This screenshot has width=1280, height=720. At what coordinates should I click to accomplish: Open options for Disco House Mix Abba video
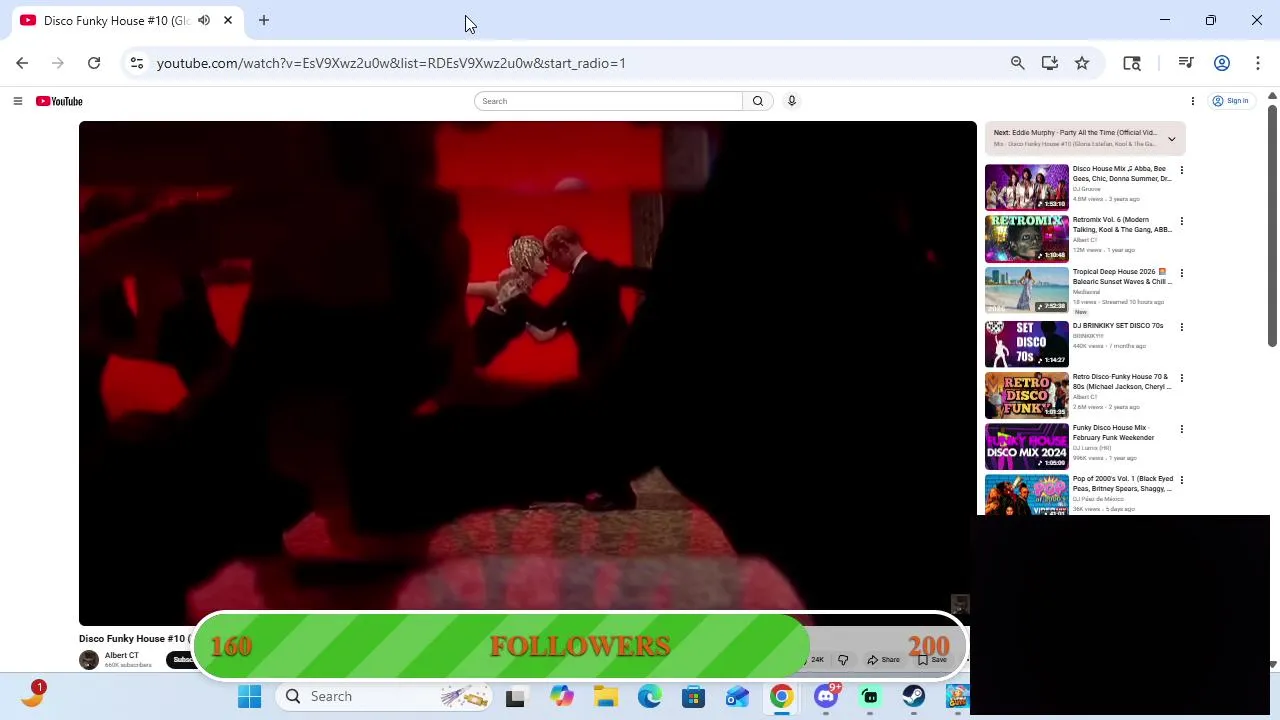click(x=1181, y=170)
